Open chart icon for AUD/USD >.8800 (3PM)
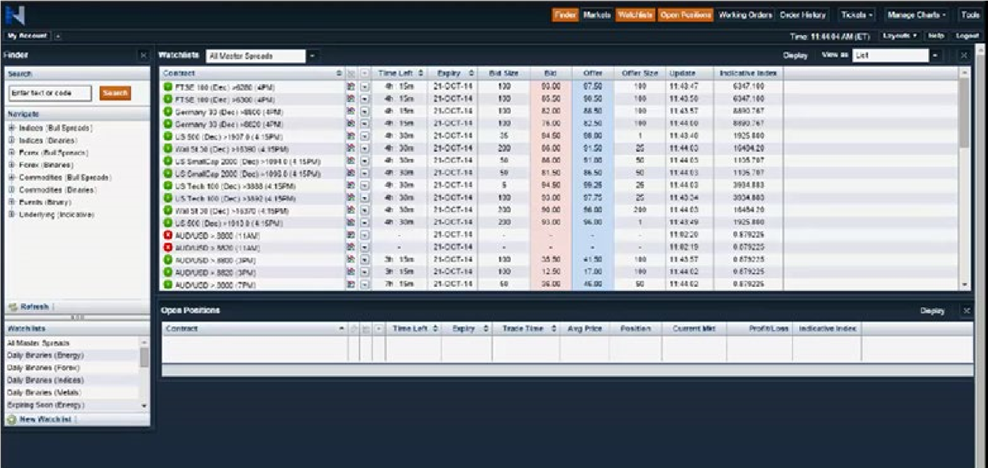Viewport: 988px width, 468px height. coord(351,260)
